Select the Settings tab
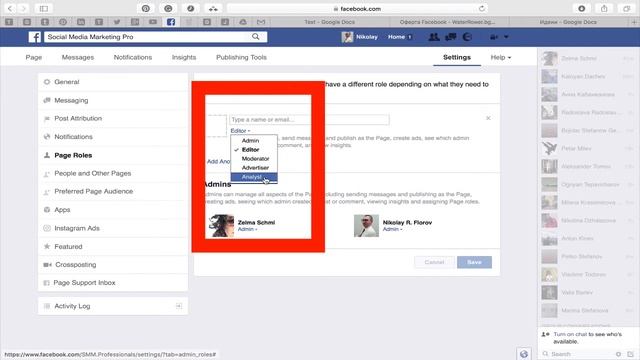 pyautogui.click(x=457, y=58)
